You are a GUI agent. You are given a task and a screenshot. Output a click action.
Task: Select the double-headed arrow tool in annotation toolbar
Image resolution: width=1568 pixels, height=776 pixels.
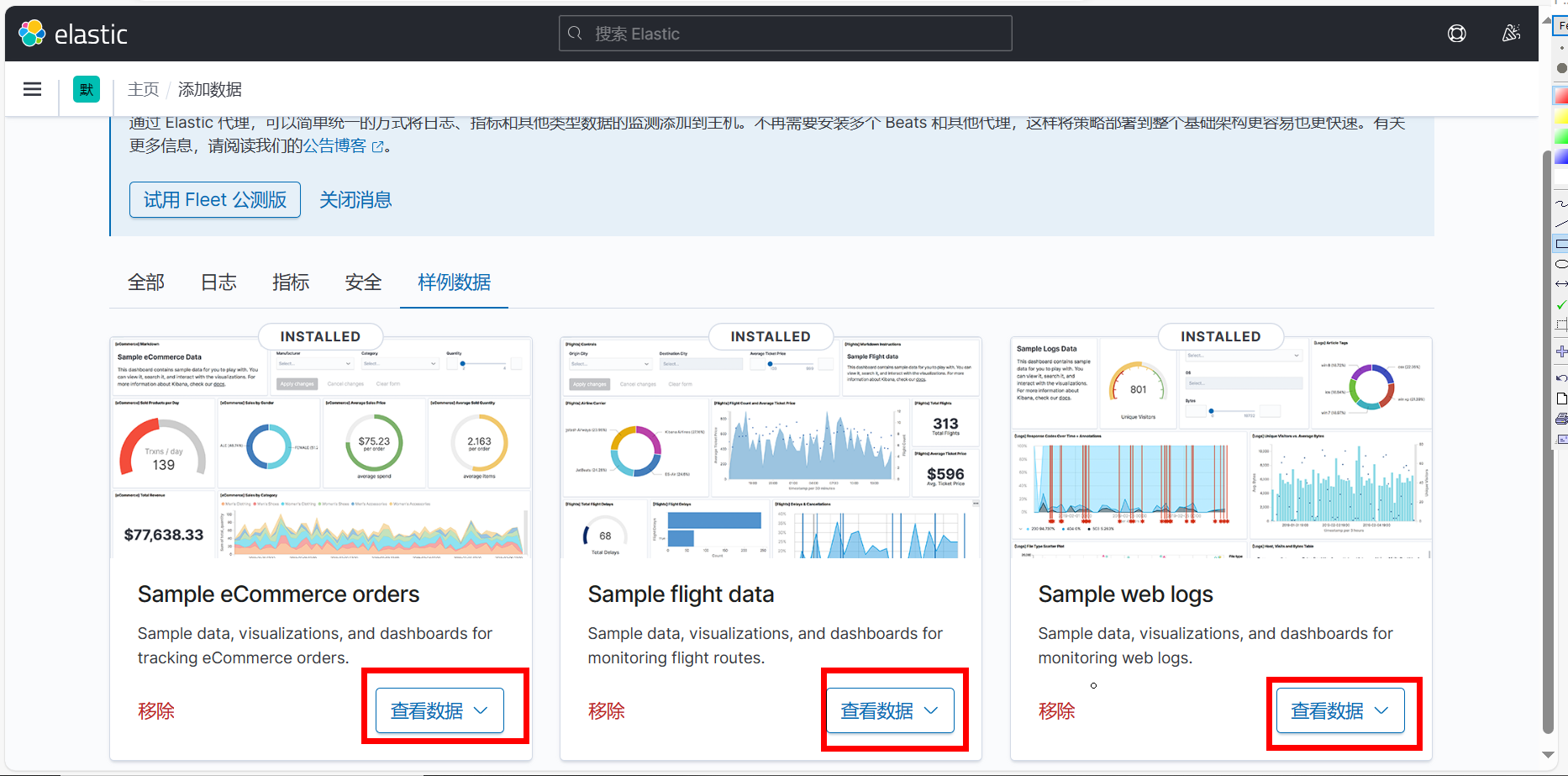point(1561,284)
